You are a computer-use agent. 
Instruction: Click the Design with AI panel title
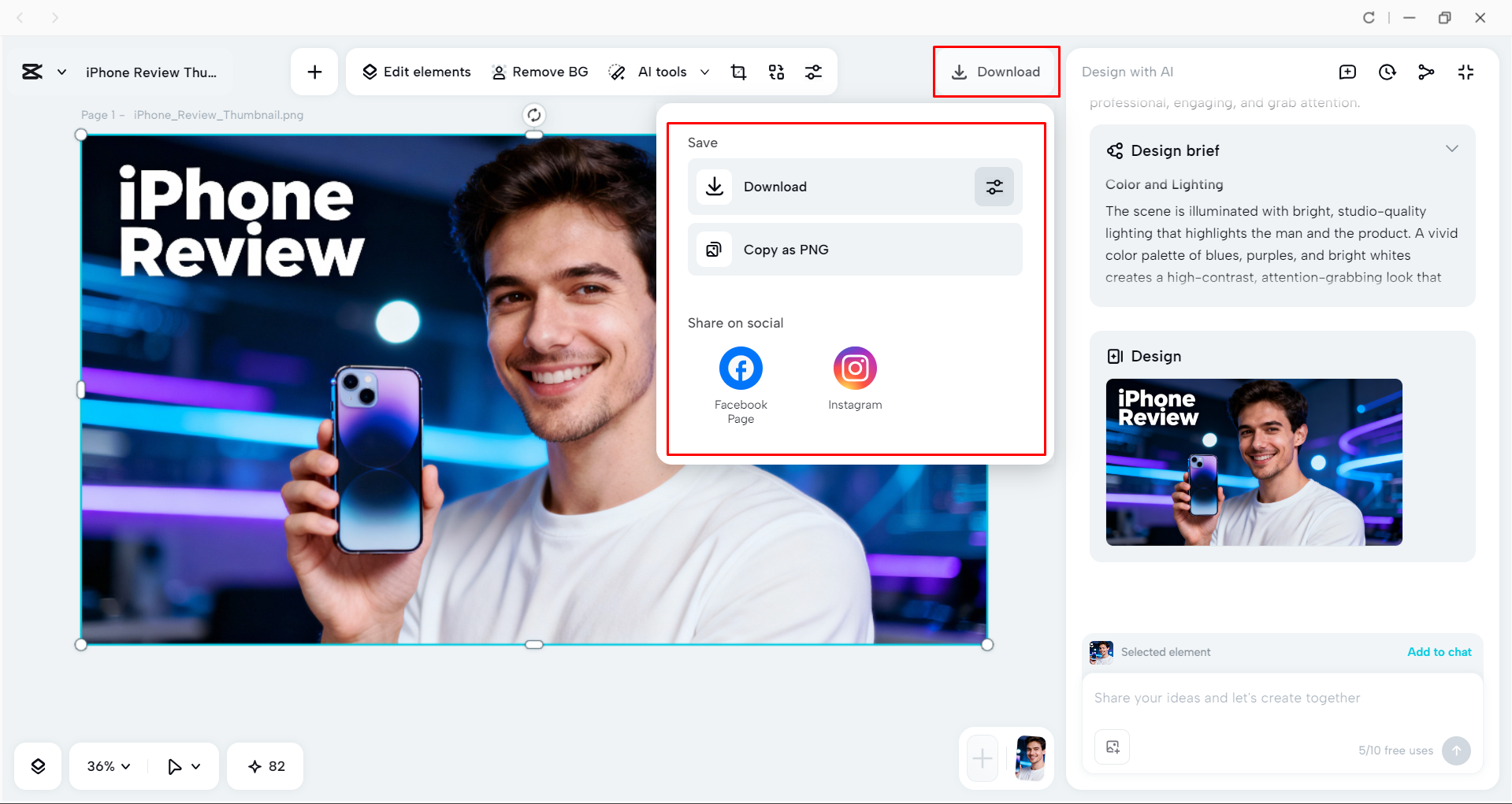[x=1127, y=72]
